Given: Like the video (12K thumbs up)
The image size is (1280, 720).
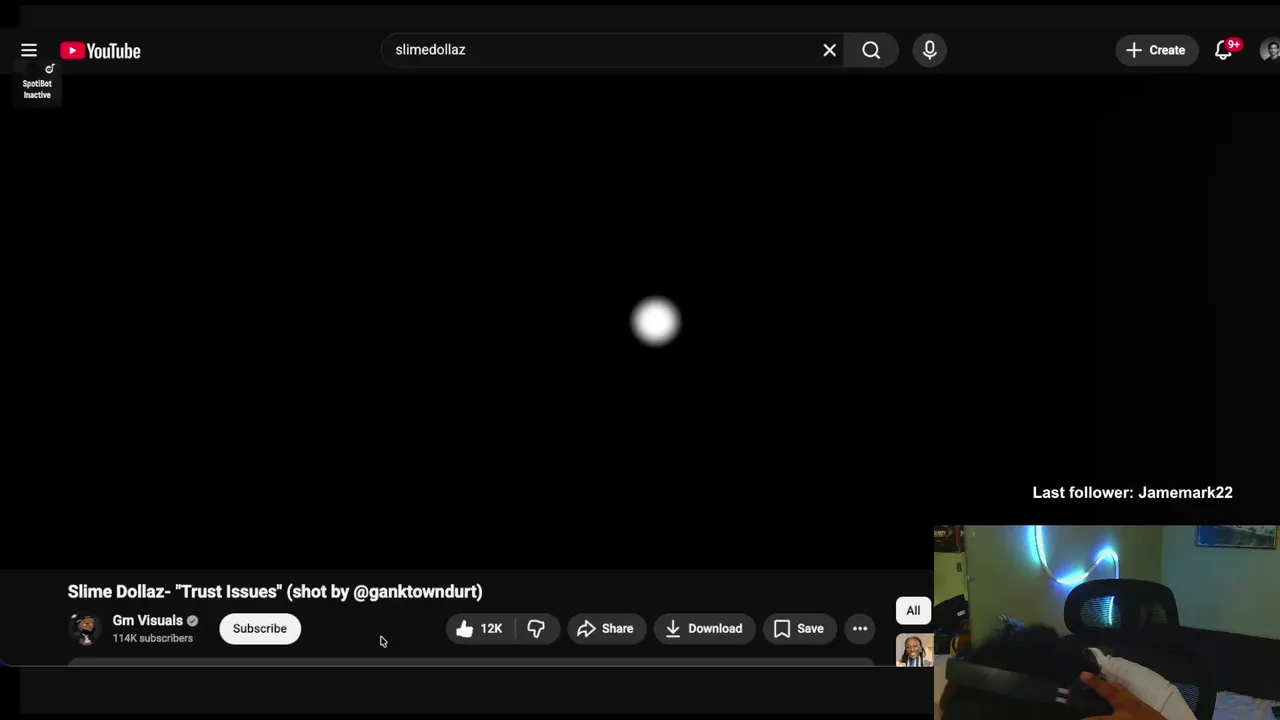Looking at the screenshot, I should (x=478, y=629).
